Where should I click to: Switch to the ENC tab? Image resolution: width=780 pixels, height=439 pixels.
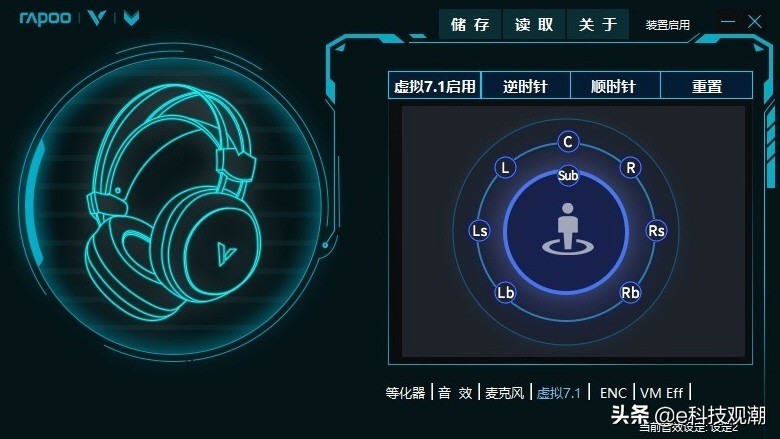pyautogui.click(x=613, y=393)
